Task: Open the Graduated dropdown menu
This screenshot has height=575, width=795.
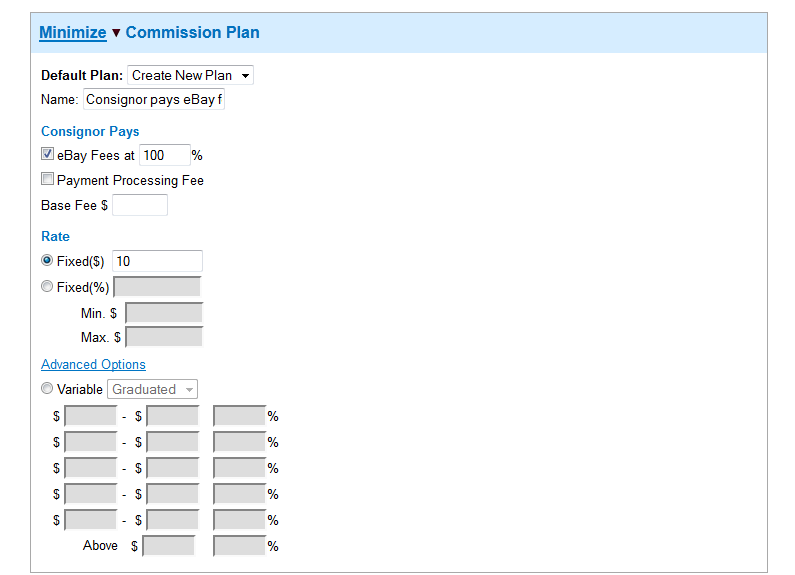Action: point(152,389)
